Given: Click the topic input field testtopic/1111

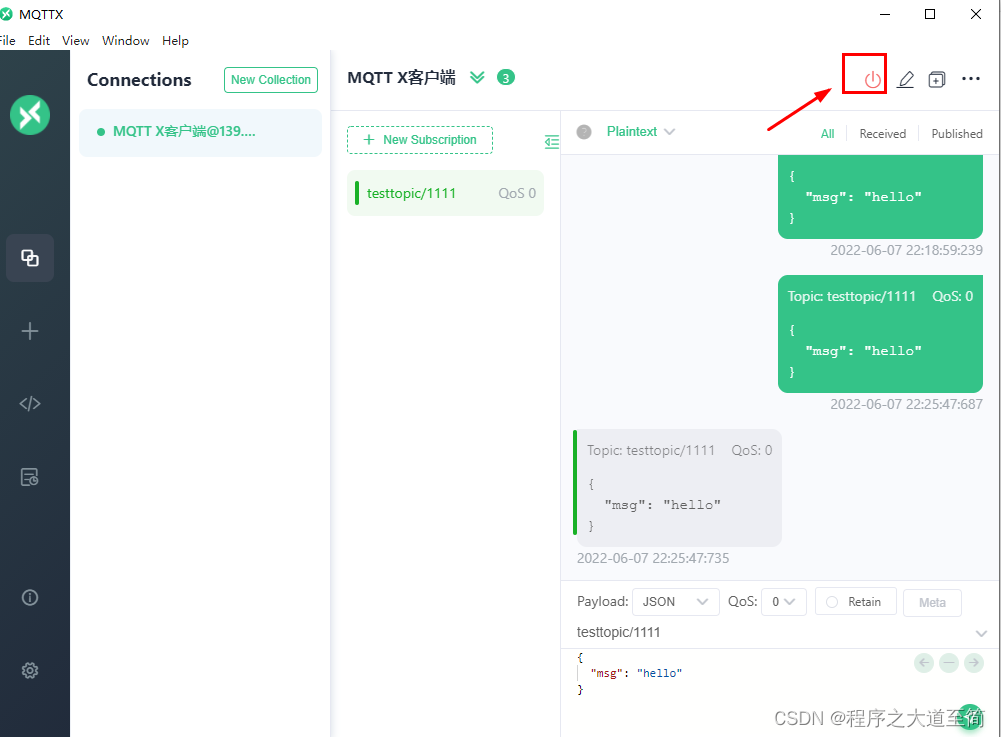Looking at the screenshot, I should click(x=772, y=632).
